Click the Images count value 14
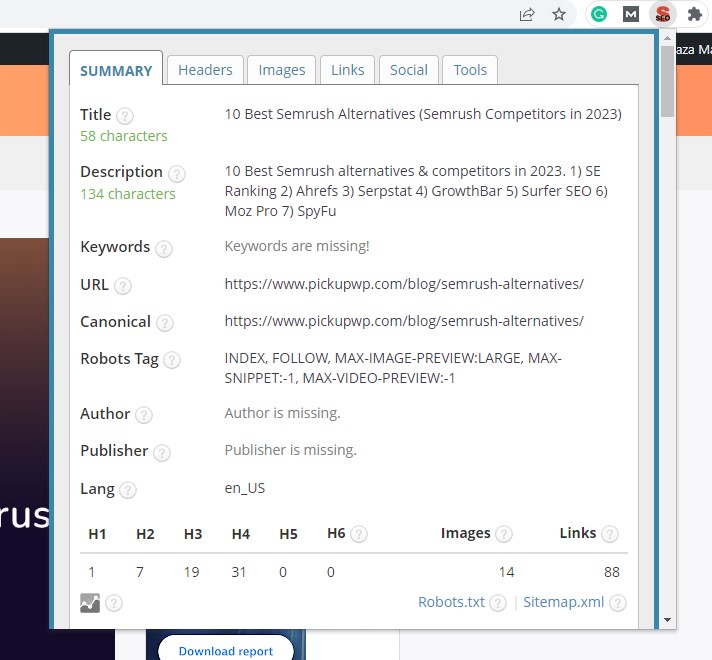Viewport: 712px width, 660px height. (506, 572)
